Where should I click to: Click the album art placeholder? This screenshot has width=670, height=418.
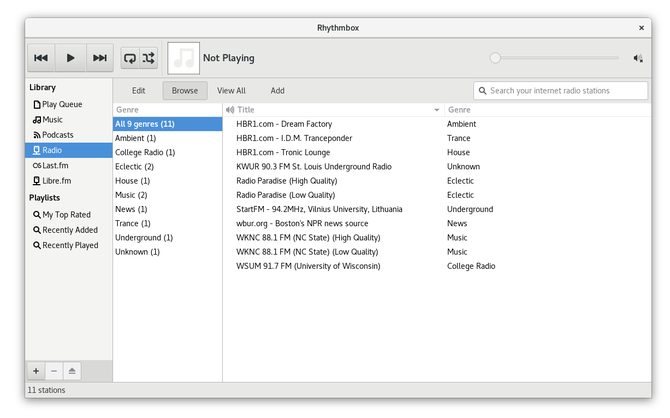(x=183, y=58)
